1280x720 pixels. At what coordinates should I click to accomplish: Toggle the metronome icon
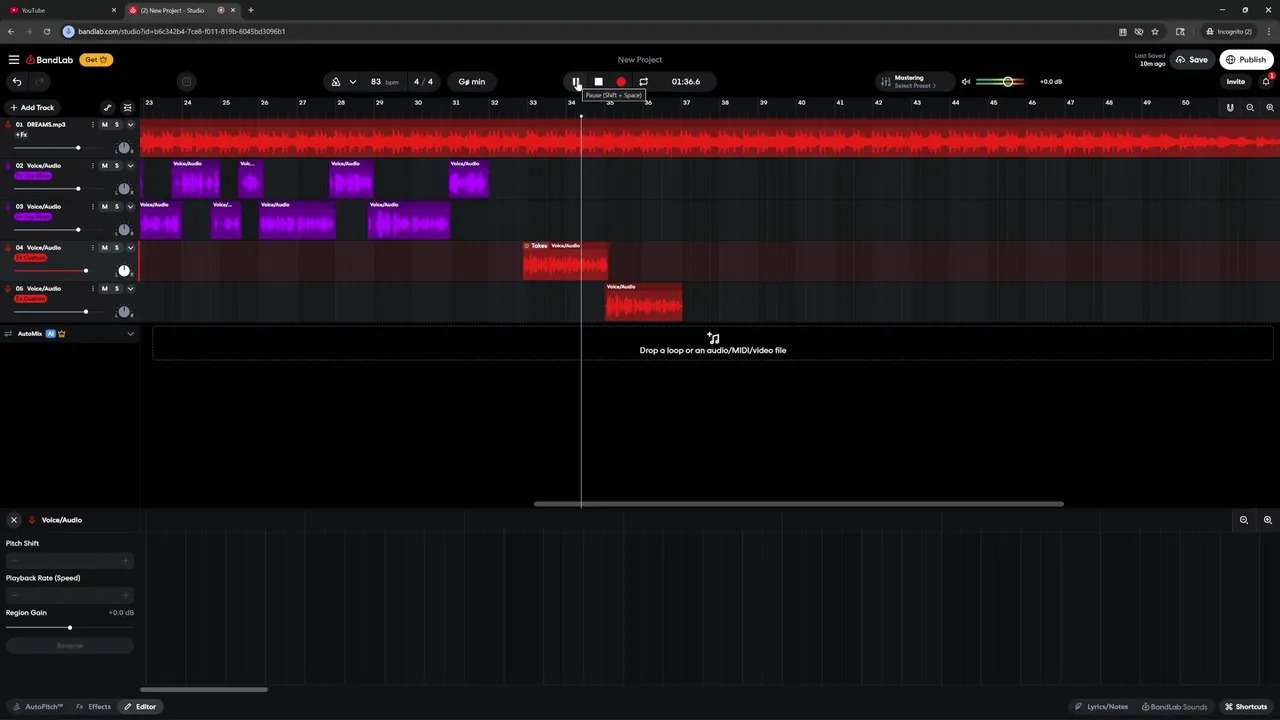click(336, 82)
